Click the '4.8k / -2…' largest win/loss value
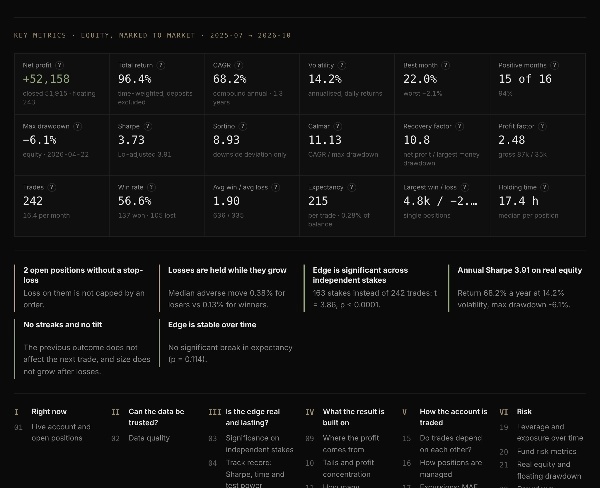 (x=440, y=201)
